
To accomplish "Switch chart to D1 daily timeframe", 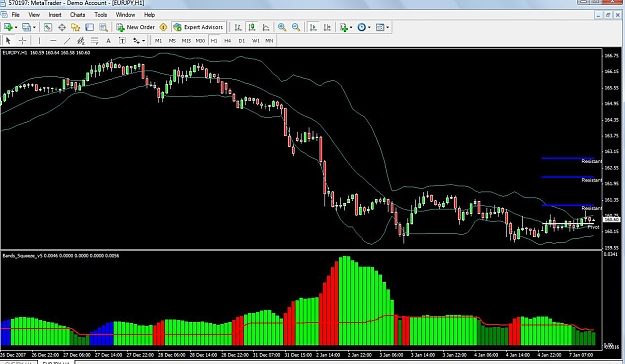I will tap(242, 41).
